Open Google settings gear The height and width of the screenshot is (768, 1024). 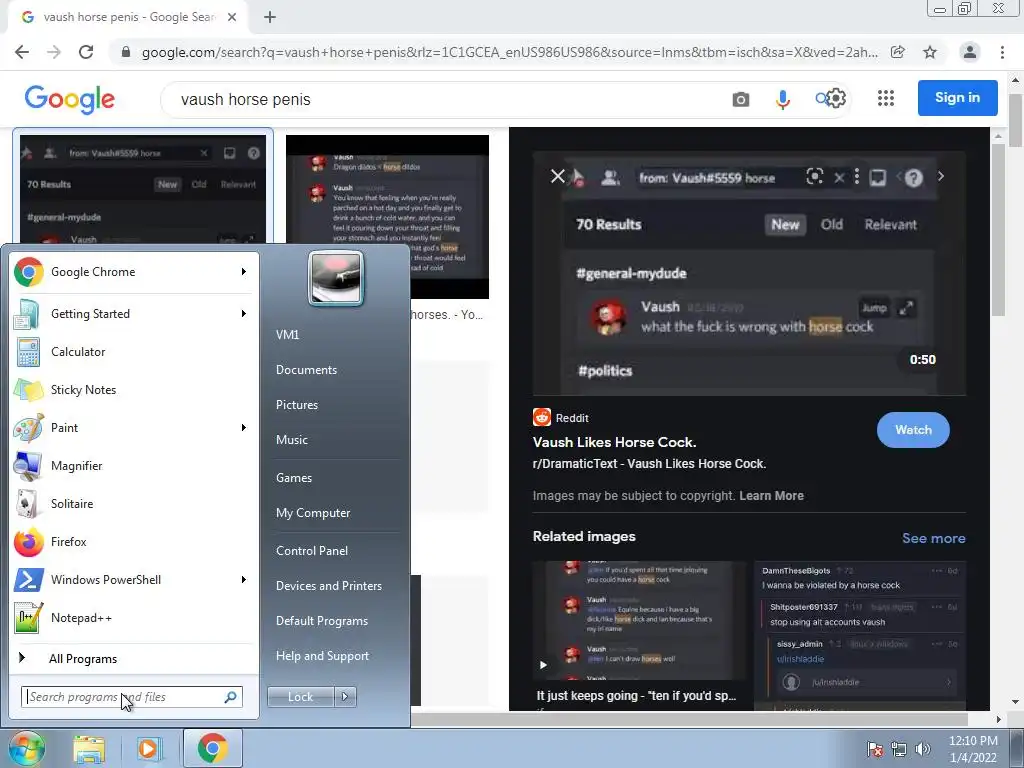[x=837, y=98]
